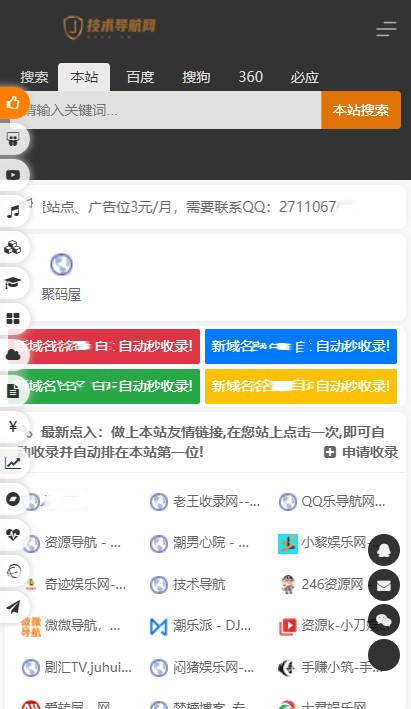Open the graduation cap sidebar icon
411x709 pixels.
[13, 283]
